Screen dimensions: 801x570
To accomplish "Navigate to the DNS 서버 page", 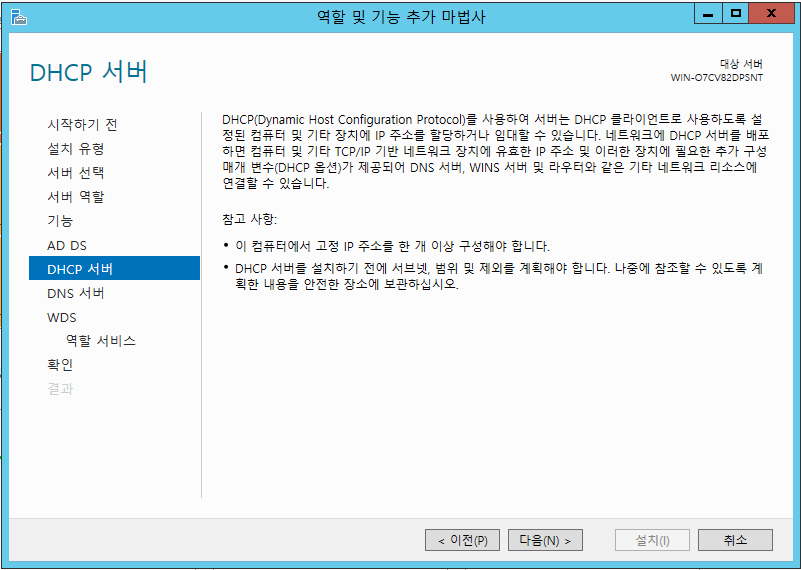I will coord(76,293).
